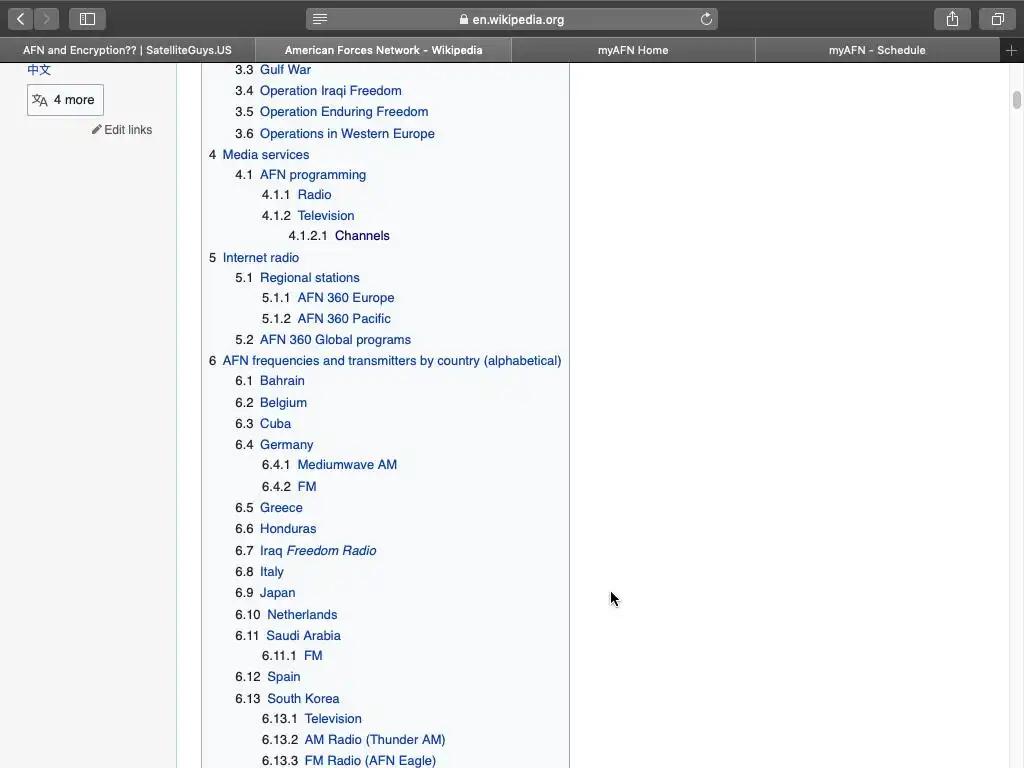The height and width of the screenshot is (768, 1024).
Task: Jump to Belgium entry
Action: click(283, 403)
